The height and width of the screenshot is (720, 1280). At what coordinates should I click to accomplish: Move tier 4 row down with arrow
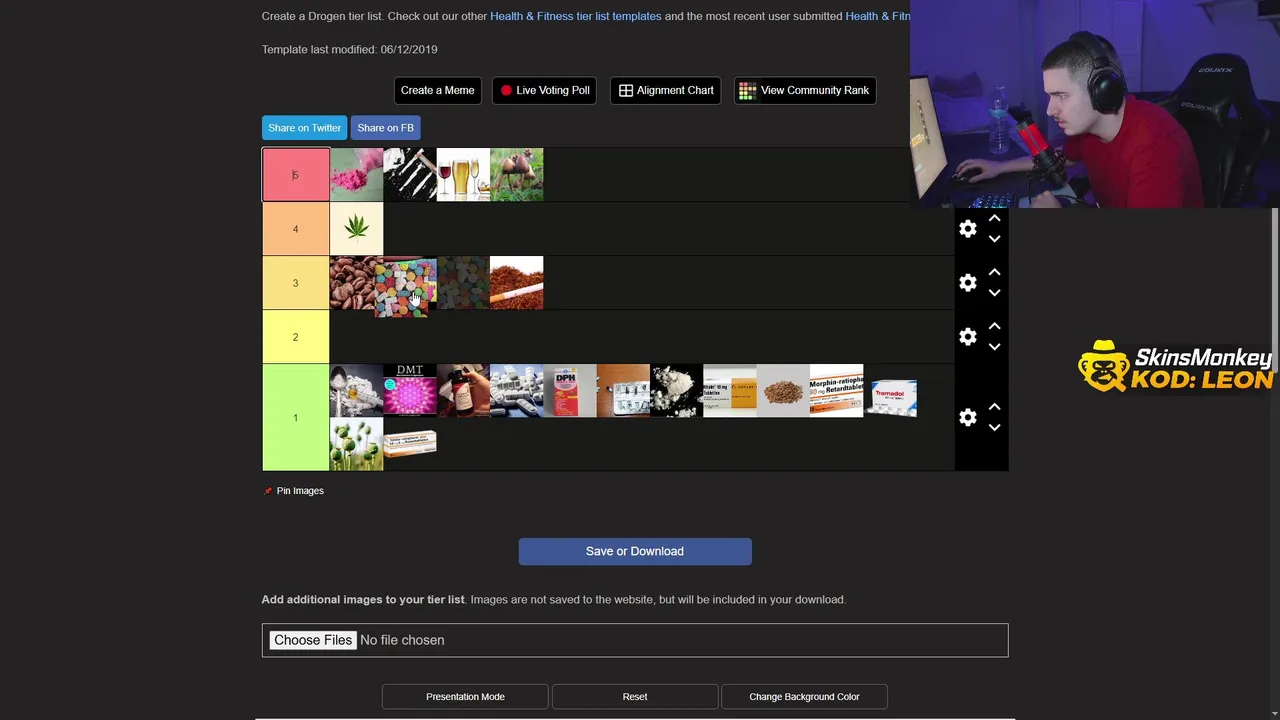[x=994, y=239]
